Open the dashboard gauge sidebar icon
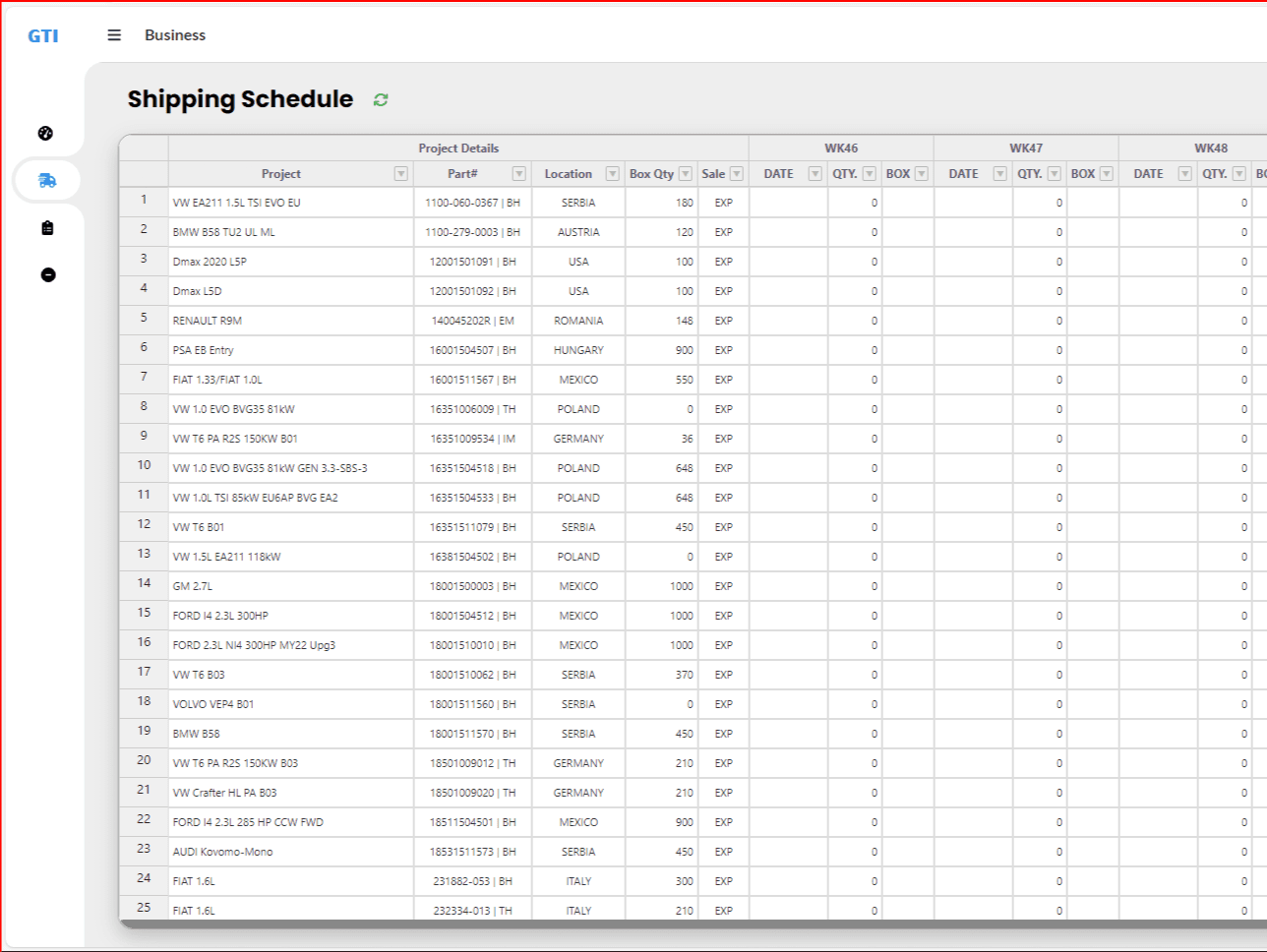This screenshot has width=1267, height=952. pyautogui.click(x=46, y=134)
